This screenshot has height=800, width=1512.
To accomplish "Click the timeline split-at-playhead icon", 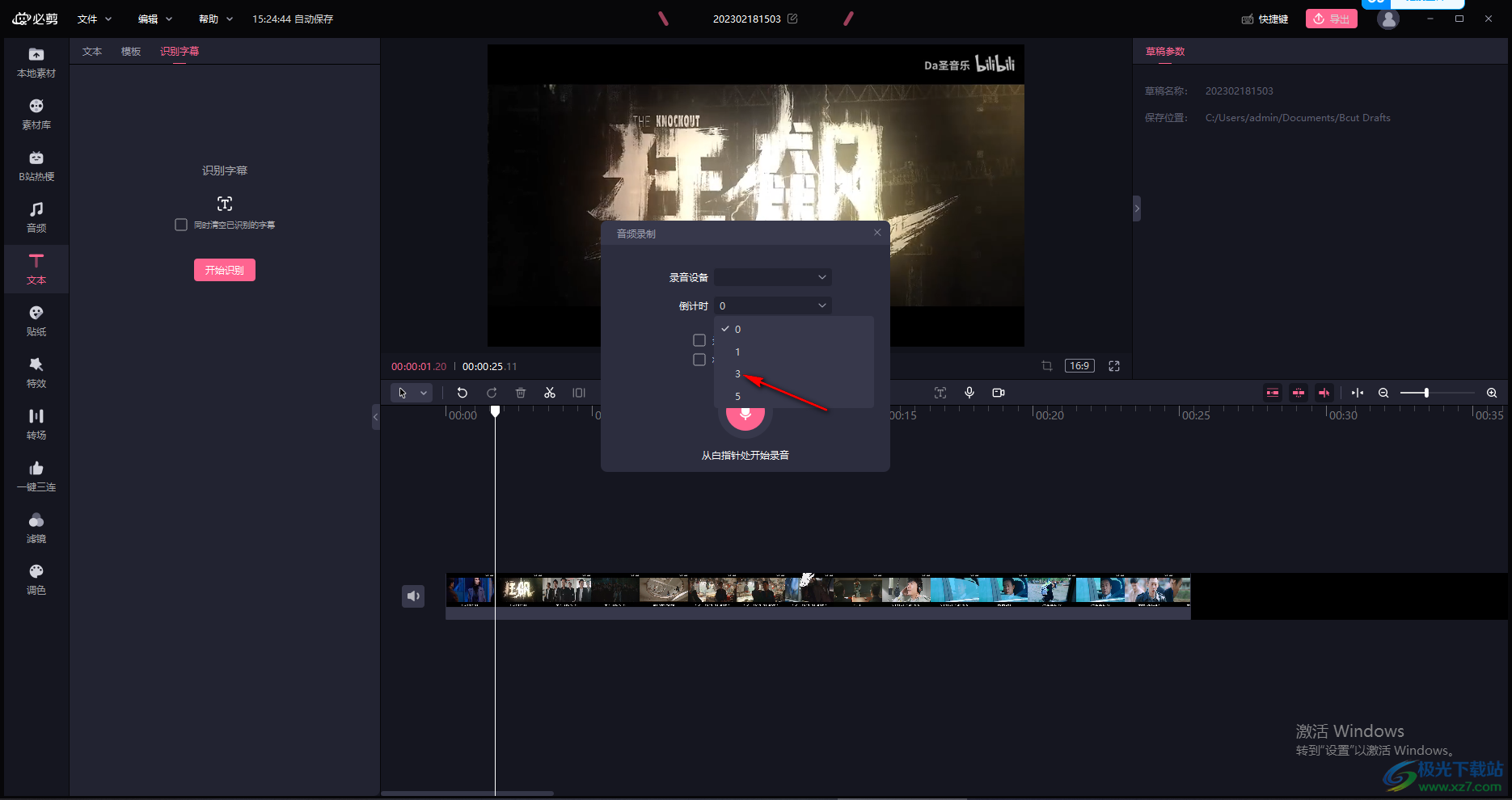I will 1358,393.
